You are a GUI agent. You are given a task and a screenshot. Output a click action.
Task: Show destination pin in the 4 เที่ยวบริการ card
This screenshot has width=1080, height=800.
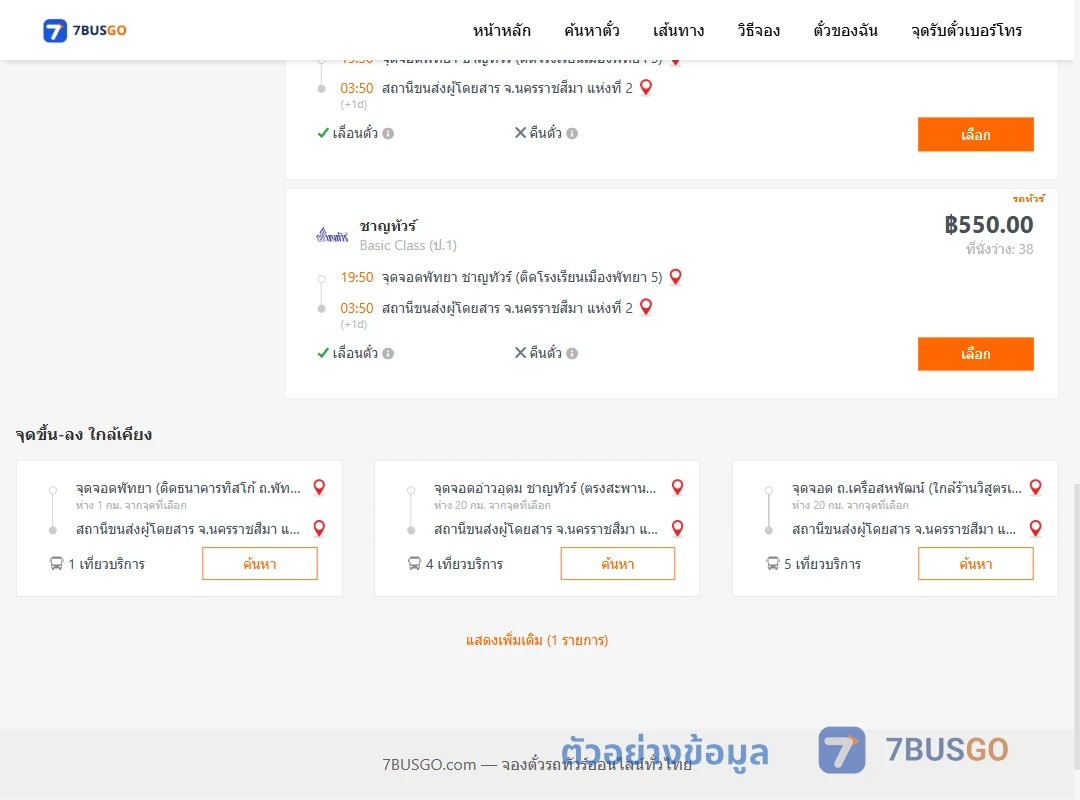tap(678, 529)
